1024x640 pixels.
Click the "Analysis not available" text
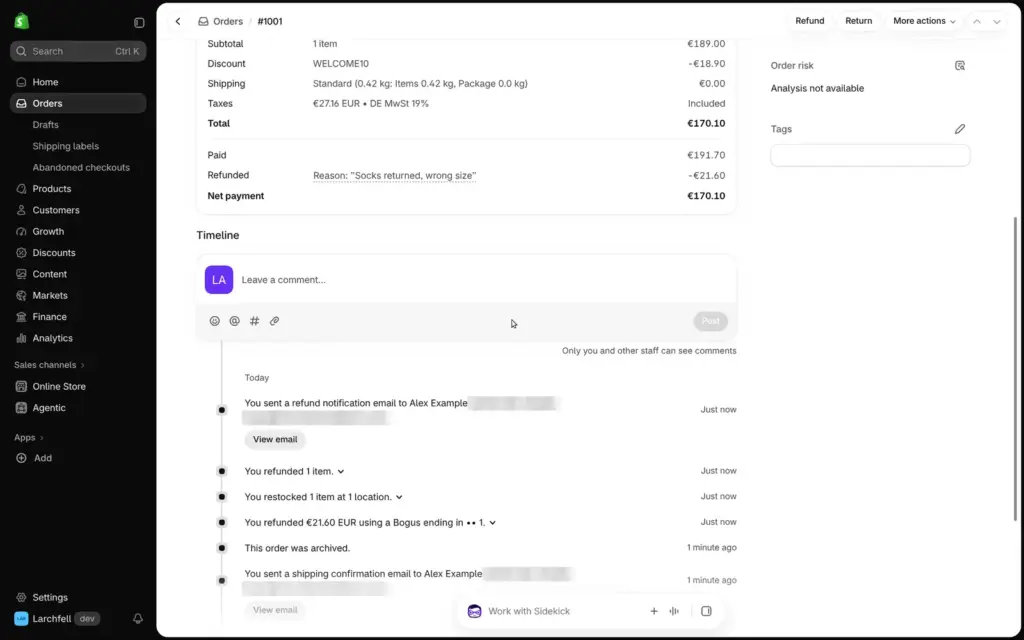point(817,88)
